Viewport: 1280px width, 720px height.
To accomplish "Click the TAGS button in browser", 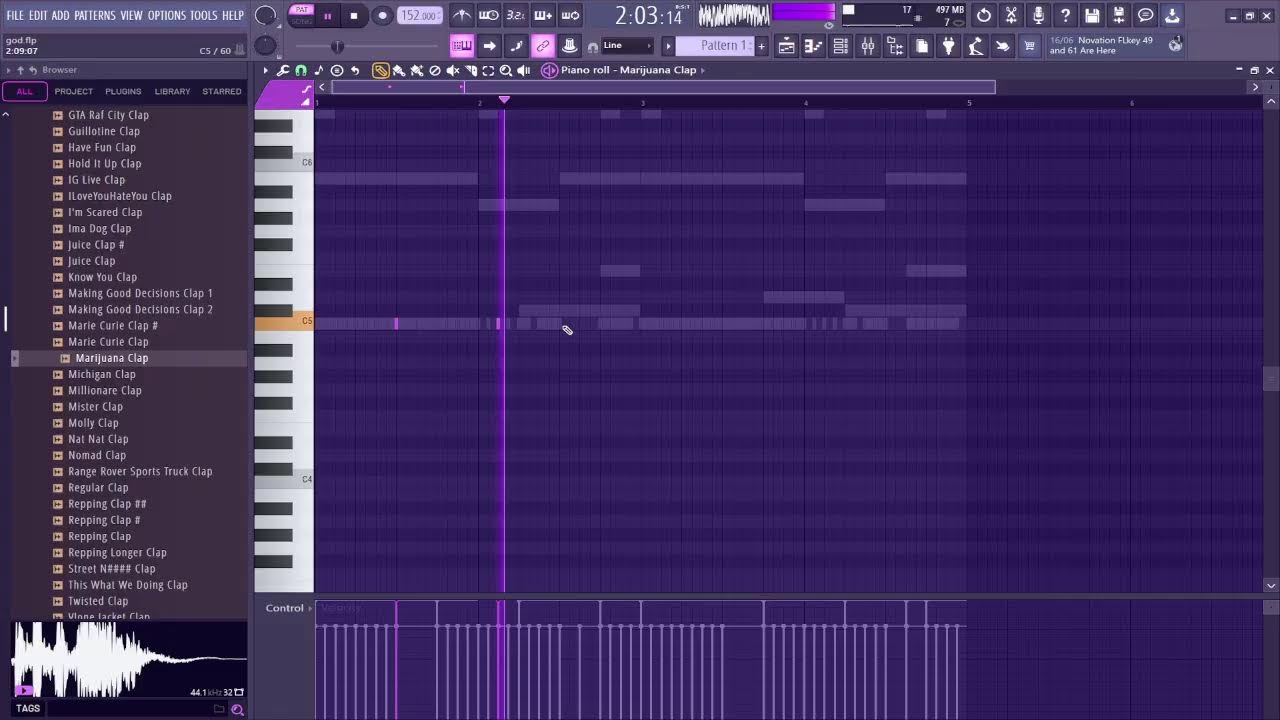I will (x=28, y=708).
